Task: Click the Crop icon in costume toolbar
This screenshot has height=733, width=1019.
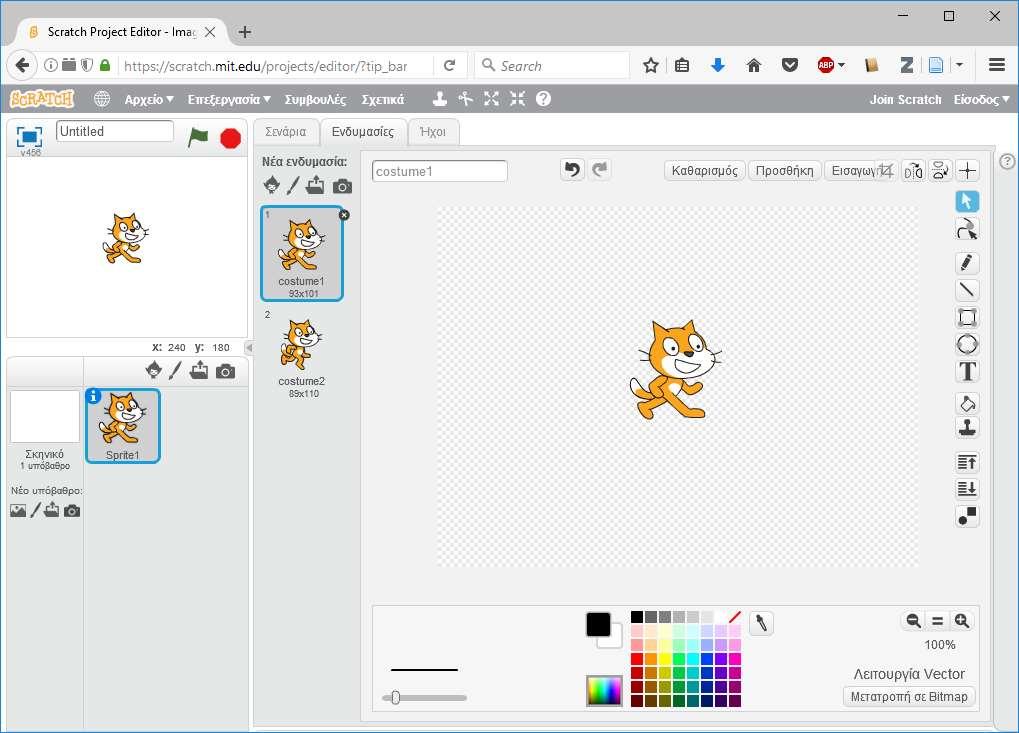Action: pyautogui.click(x=885, y=171)
